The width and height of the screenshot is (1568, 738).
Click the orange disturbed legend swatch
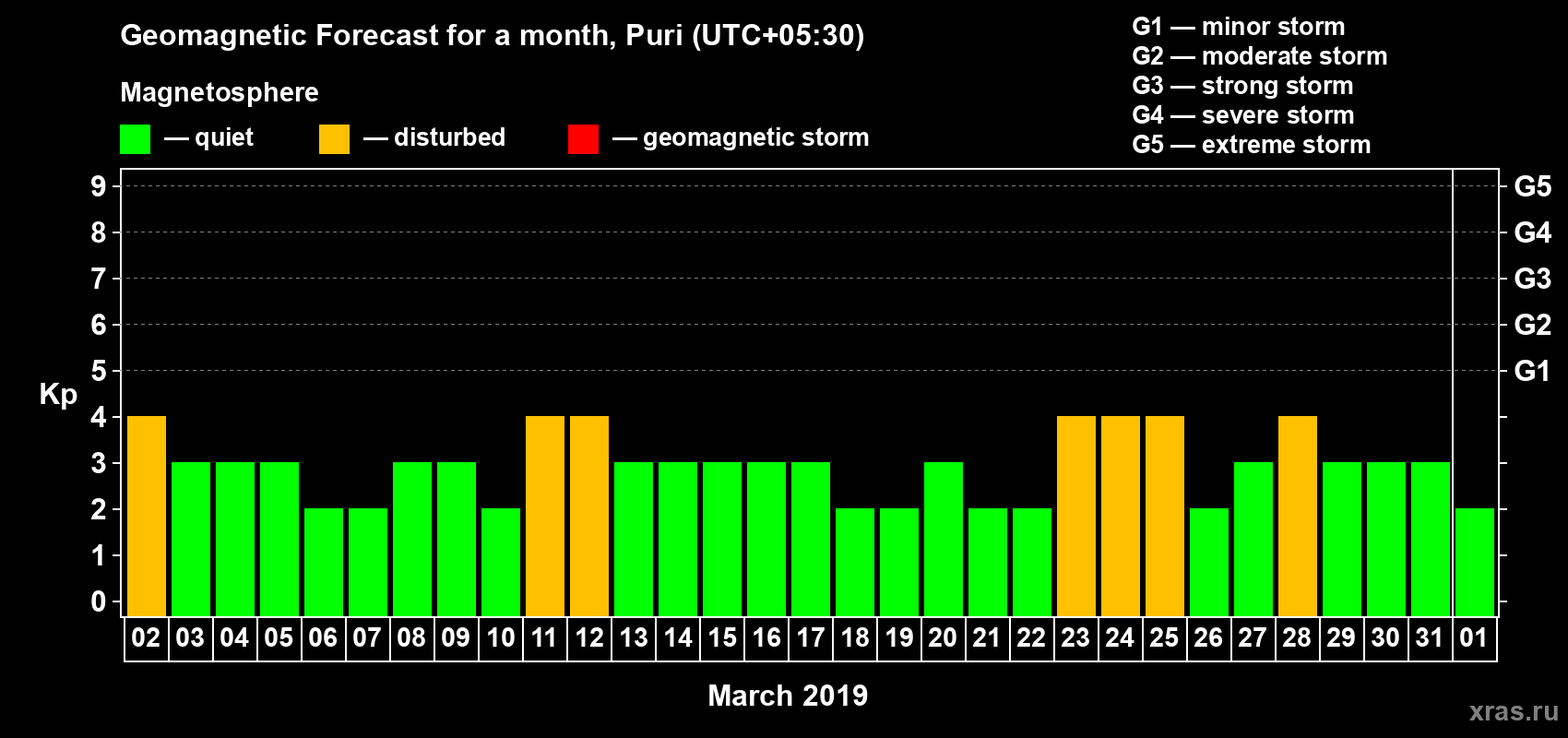[334, 139]
